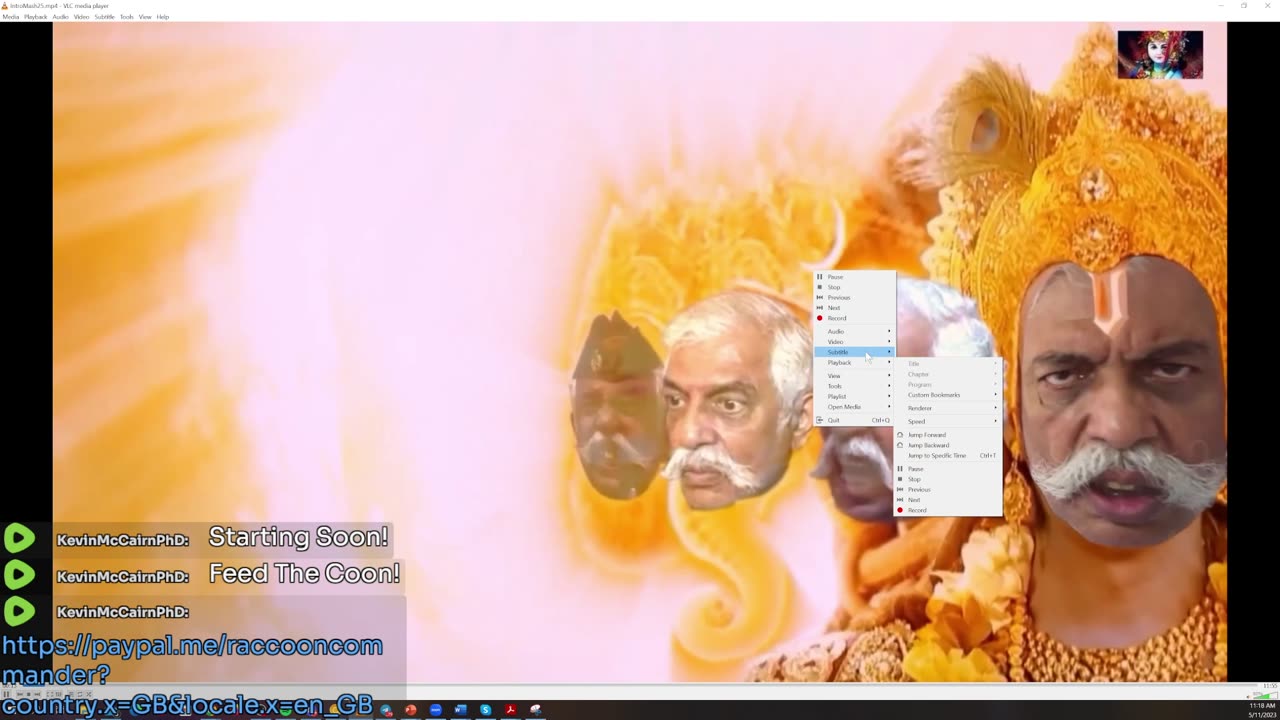Expand the highlighted Subtitle context menu entry
Screen dimensions: 1280x720
[x=854, y=352]
